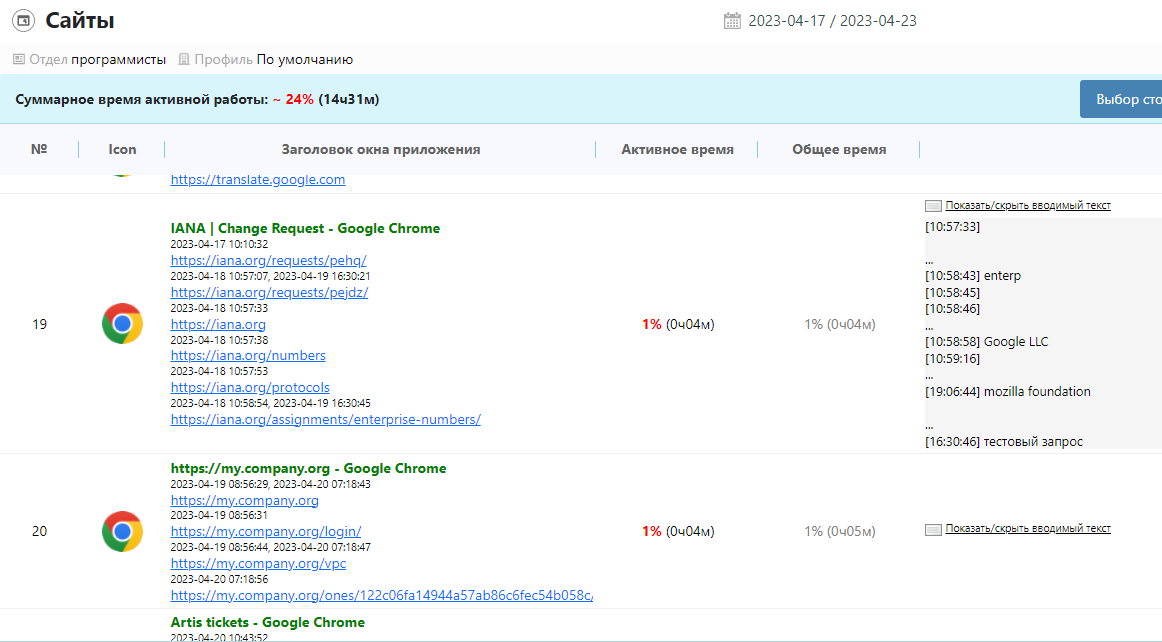Click the Отдел department icon

click(x=18, y=59)
